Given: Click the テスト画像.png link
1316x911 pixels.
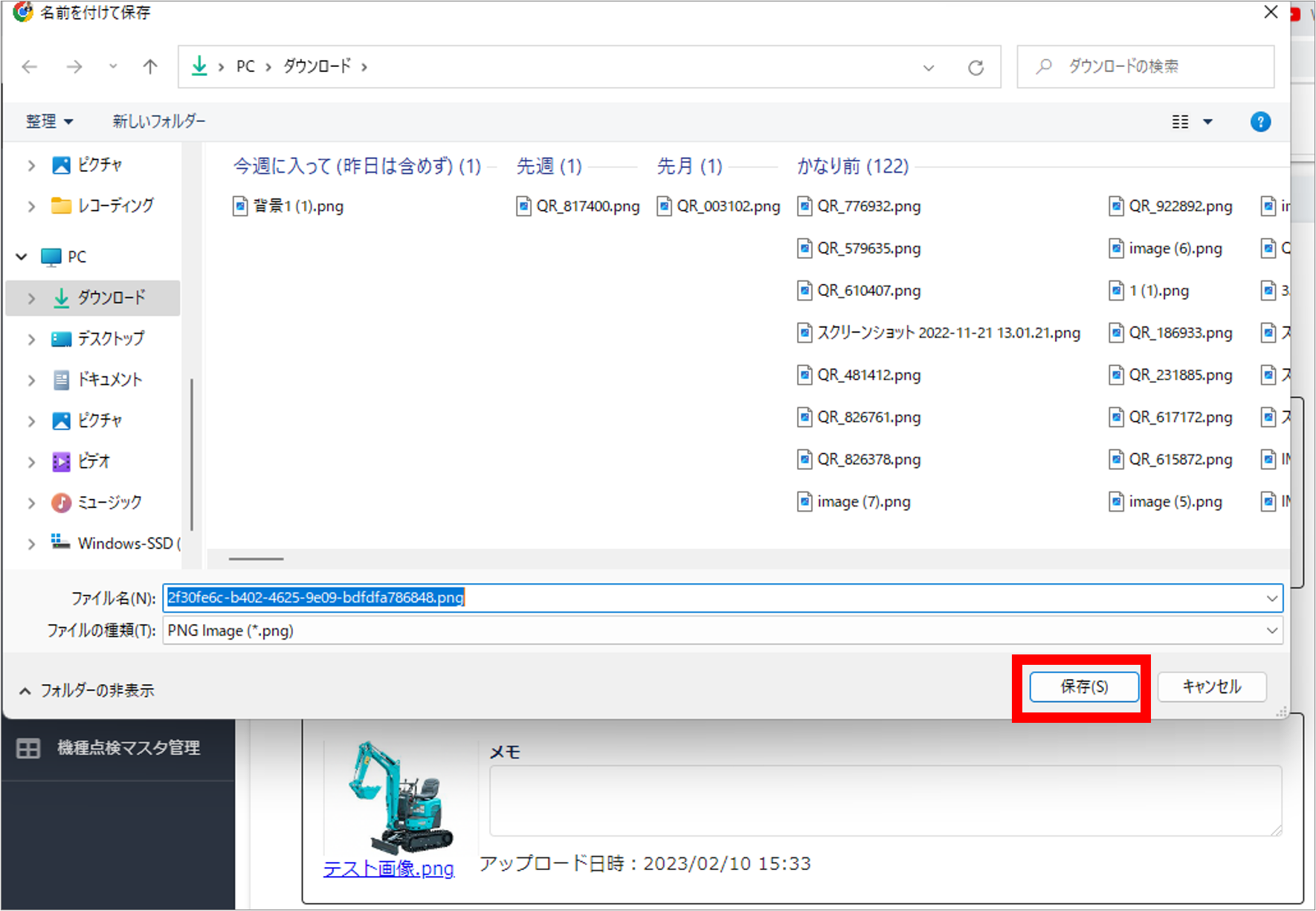Looking at the screenshot, I should pyautogui.click(x=388, y=869).
